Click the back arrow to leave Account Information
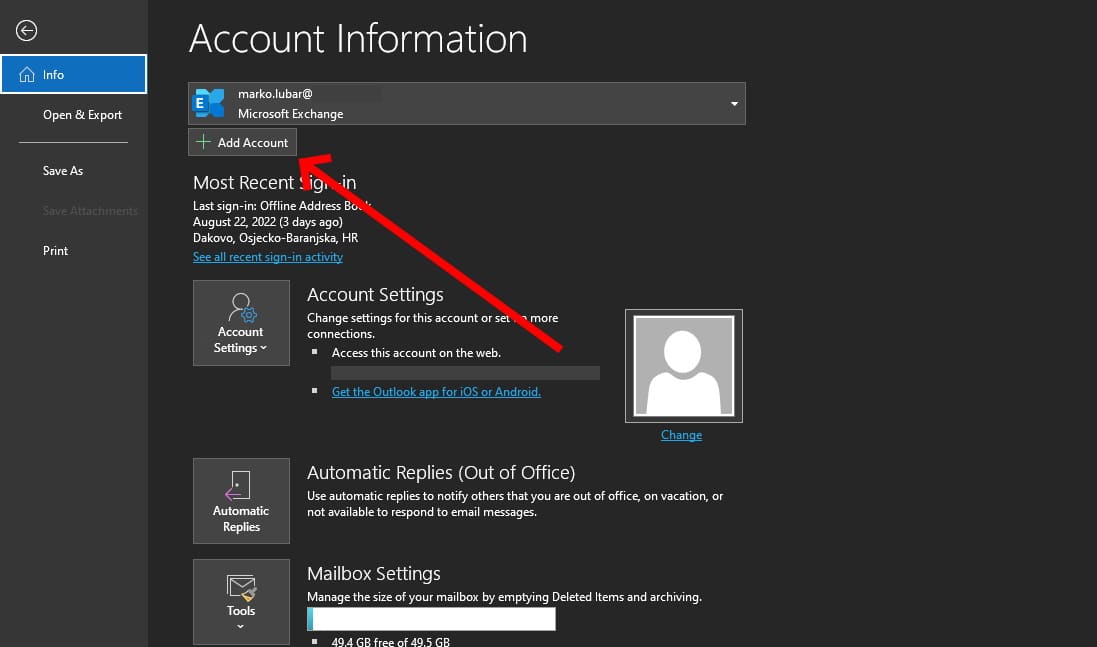This screenshot has height=647, width=1097. coord(26,29)
